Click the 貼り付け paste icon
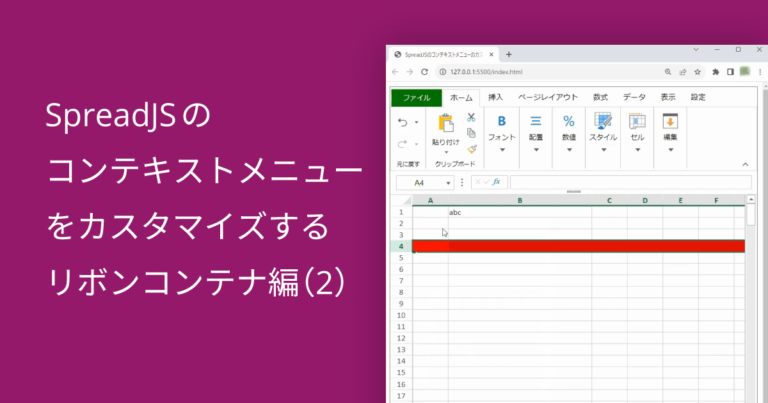The width and height of the screenshot is (768, 403). click(x=446, y=123)
